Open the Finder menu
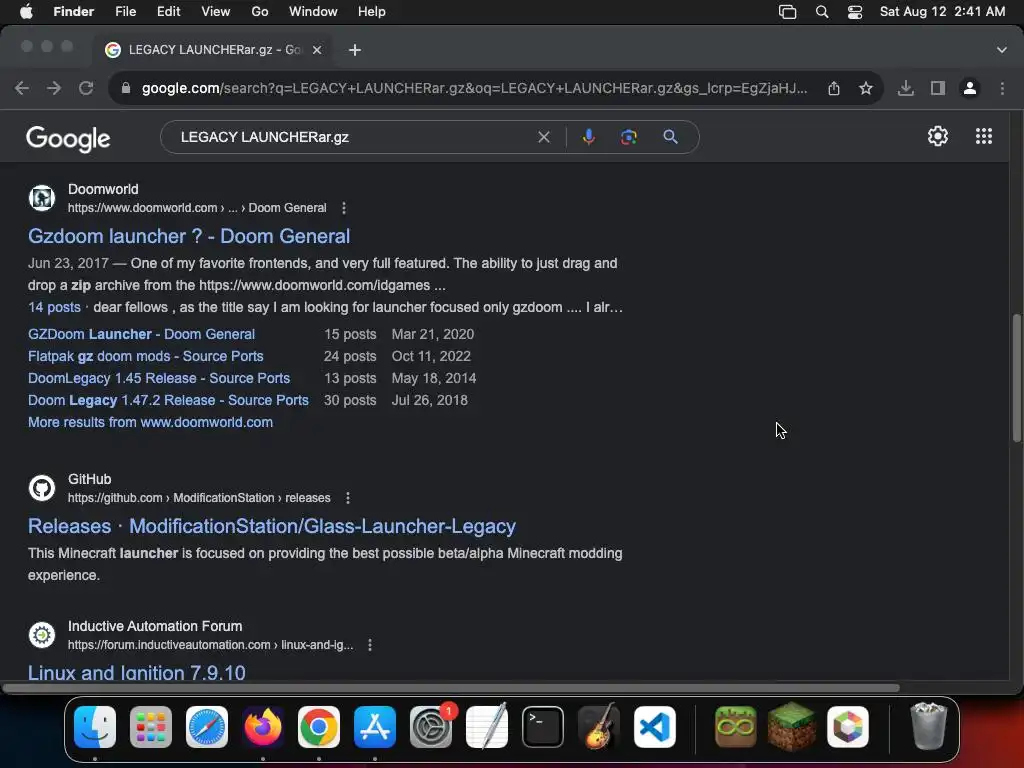1024x768 pixels. tap(73, 12)
